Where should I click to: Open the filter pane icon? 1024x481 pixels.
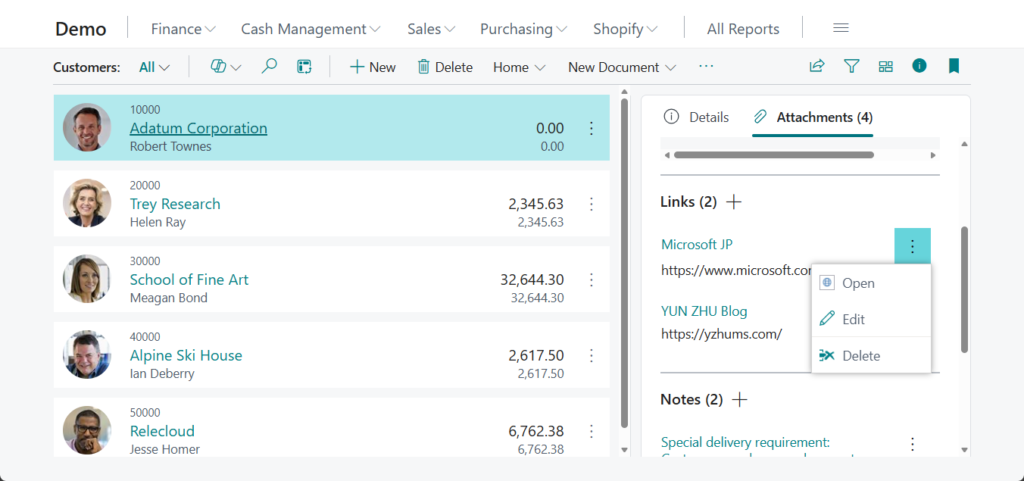[851, 67]
